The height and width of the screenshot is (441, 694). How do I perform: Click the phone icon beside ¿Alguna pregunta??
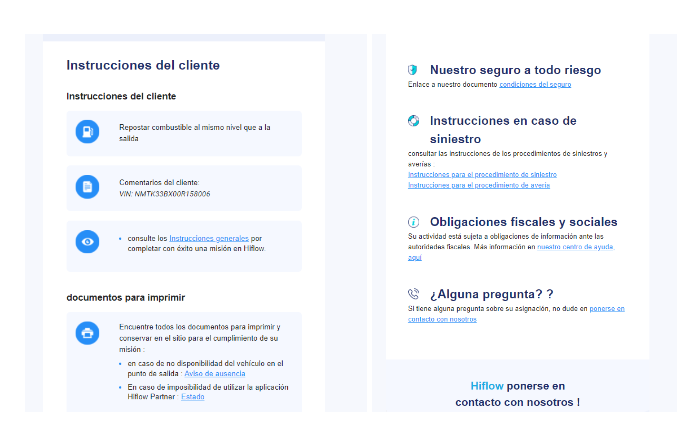[x=413, y=294]
